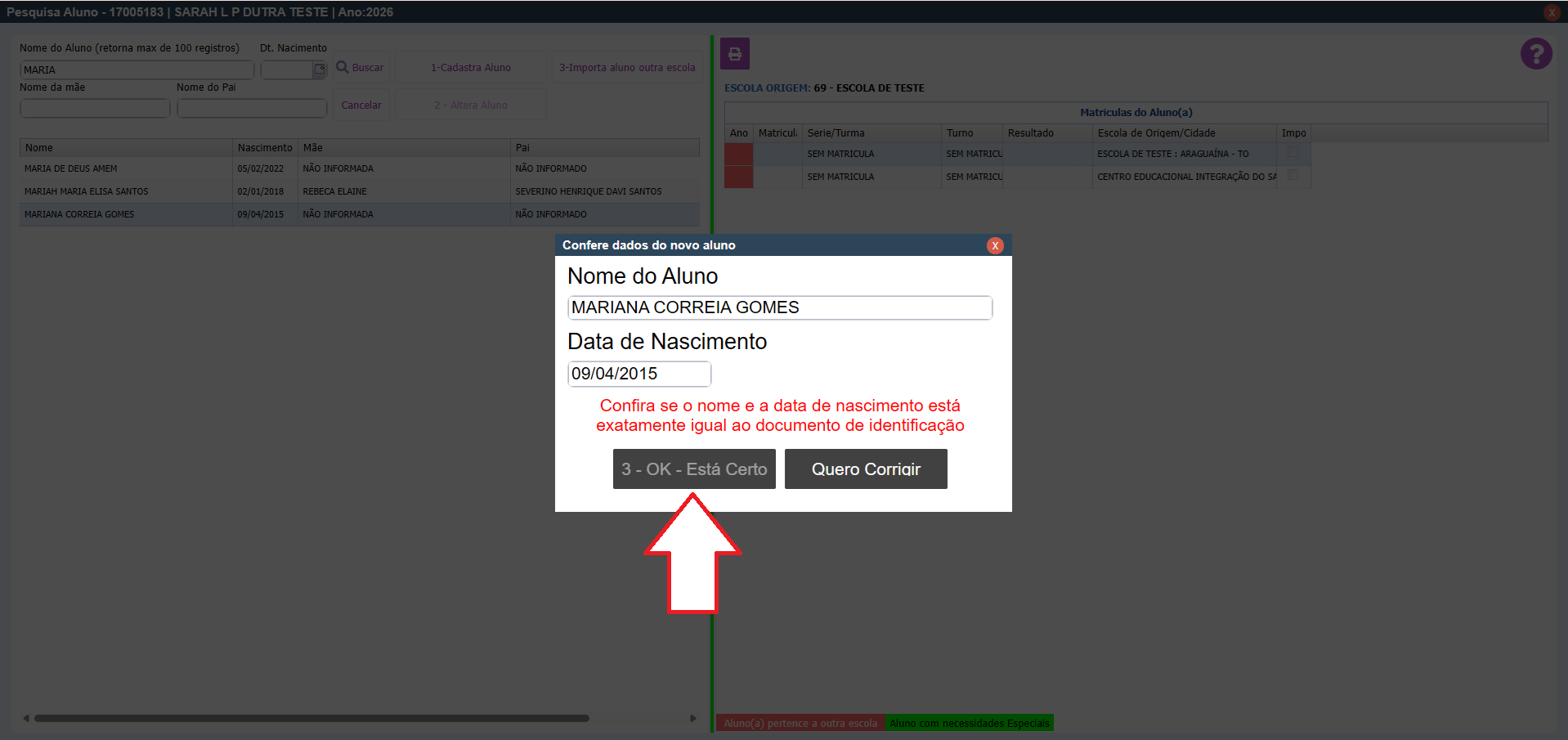The width and height of the screenshot is (1568, 740).
Task: Click the left scroll arrow of the list
Action: pyautogui.click(x=26, y=718)
